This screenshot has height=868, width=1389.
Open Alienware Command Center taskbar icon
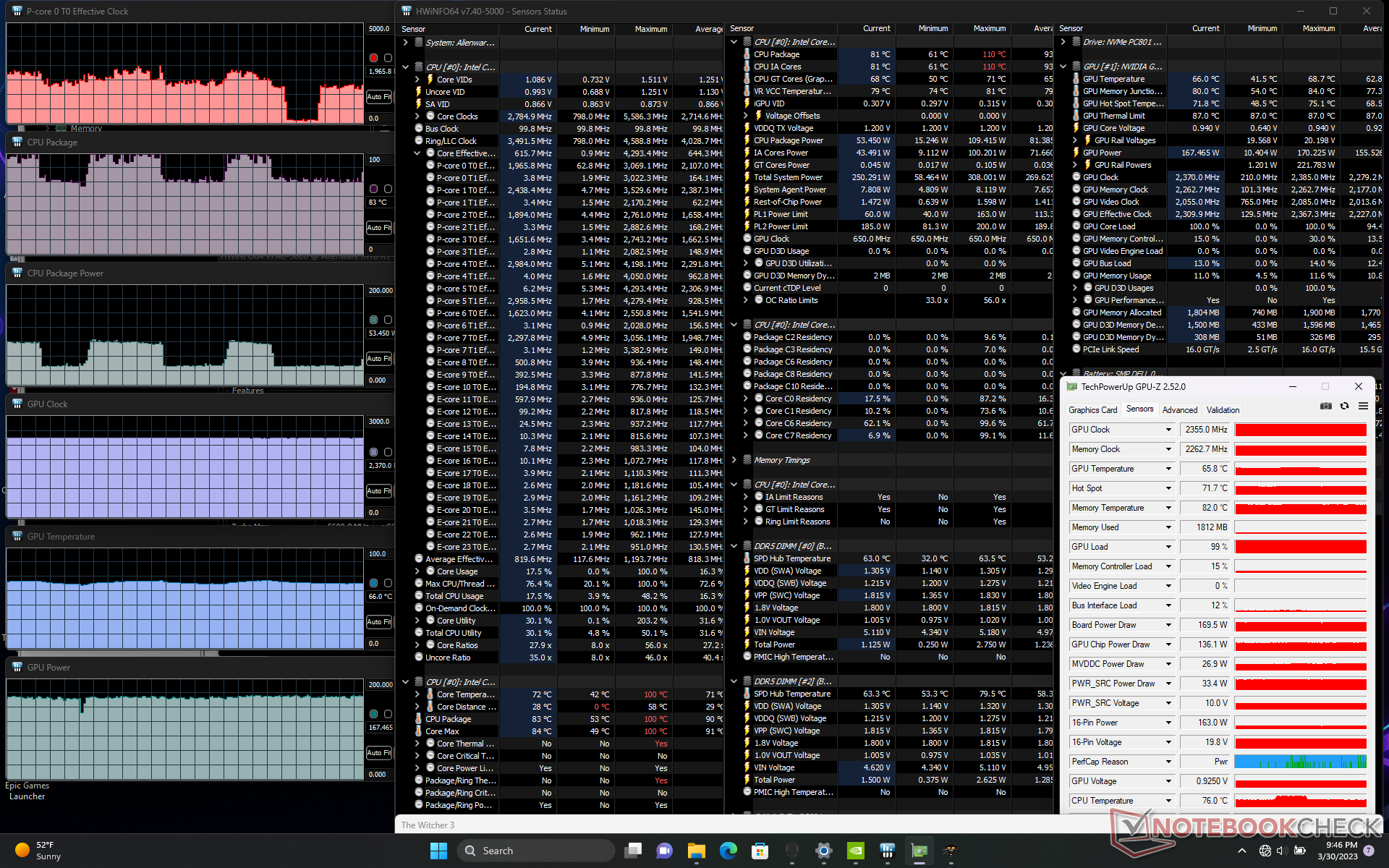tap(791, 851)
